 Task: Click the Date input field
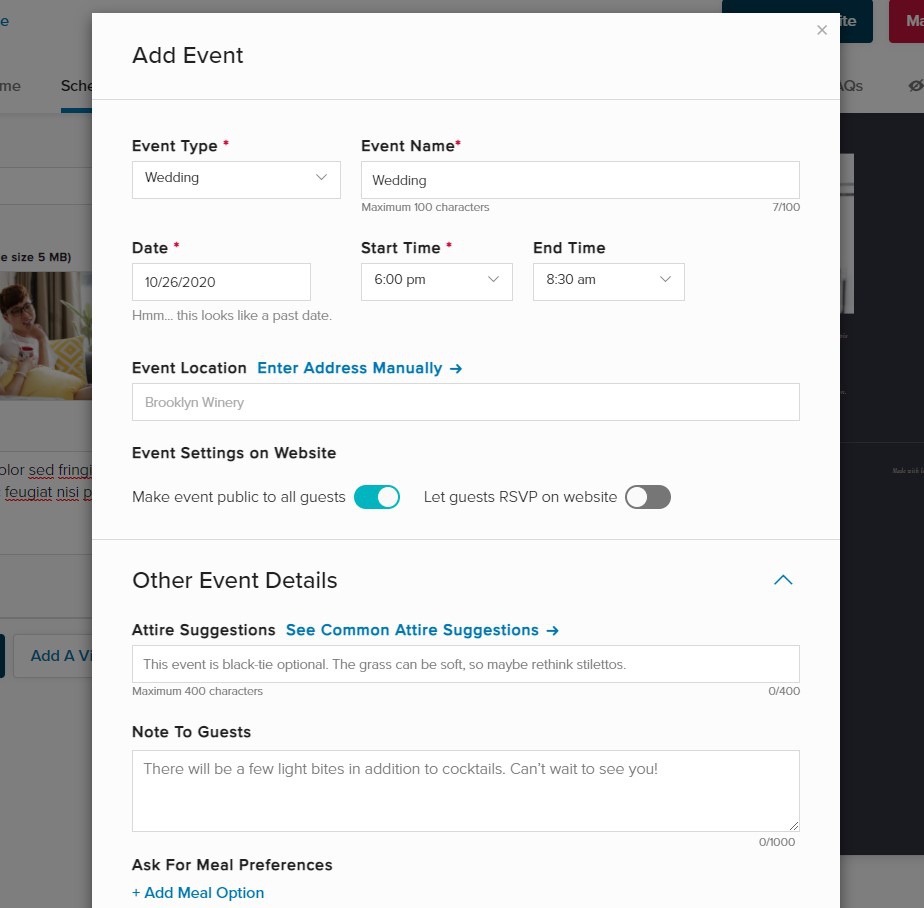pyautogui.click(x=221, y=282)
